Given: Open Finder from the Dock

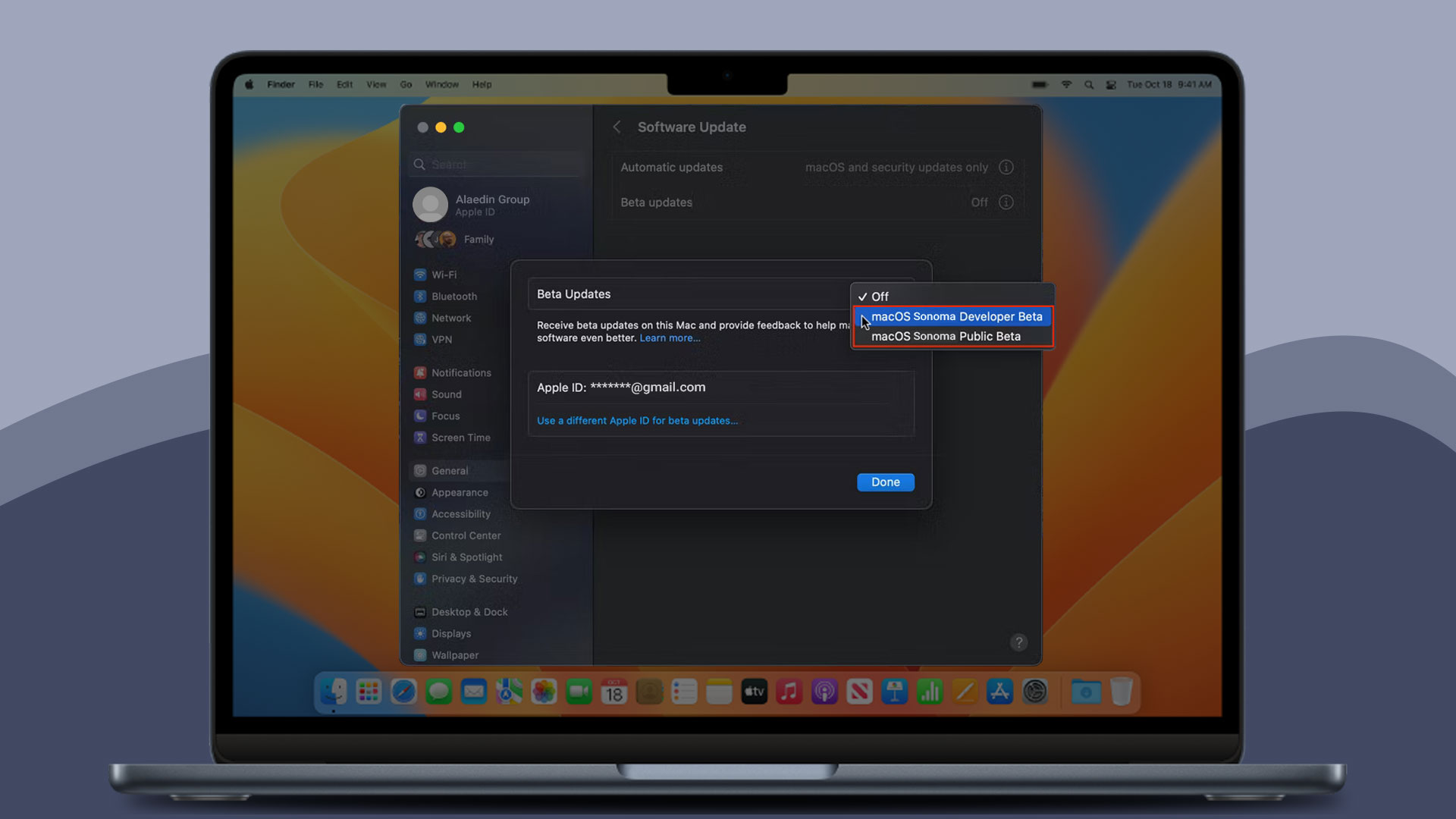Looking at the screenshot, I should tap(334, 692).
